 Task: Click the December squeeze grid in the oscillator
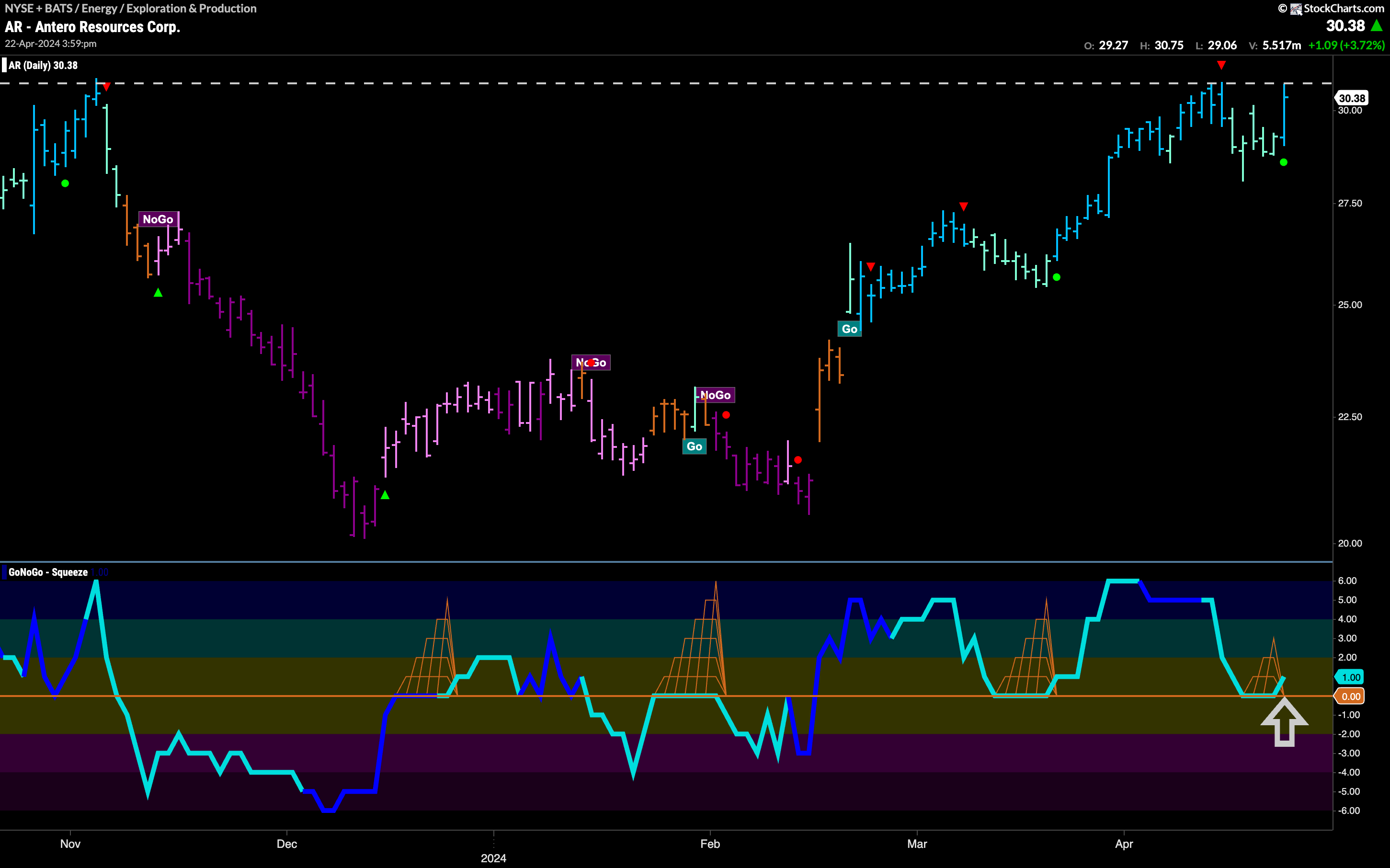point(428,649)
